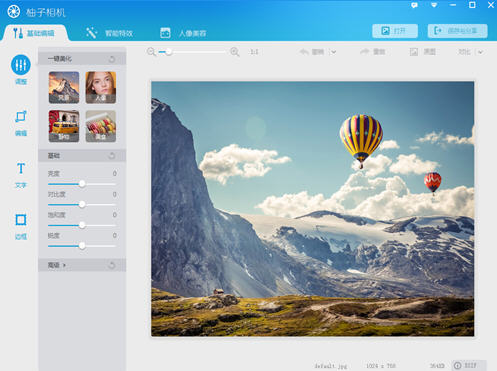Image resolution: width=497 pixels, height=371 pixels.
Task: Click the redo arrow in toolbar
Action: point(365,52)
